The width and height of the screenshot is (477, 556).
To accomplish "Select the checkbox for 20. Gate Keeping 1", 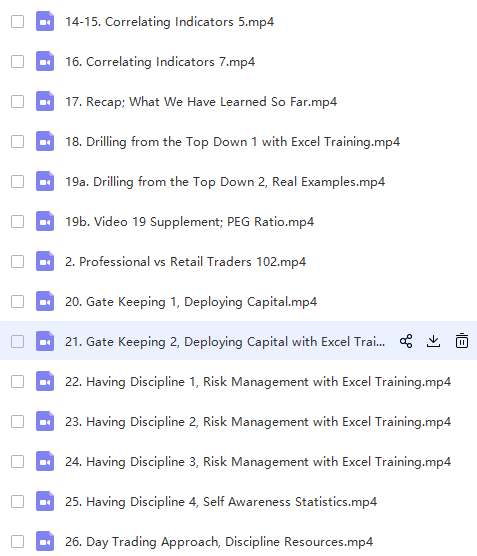I will [17, 302].
